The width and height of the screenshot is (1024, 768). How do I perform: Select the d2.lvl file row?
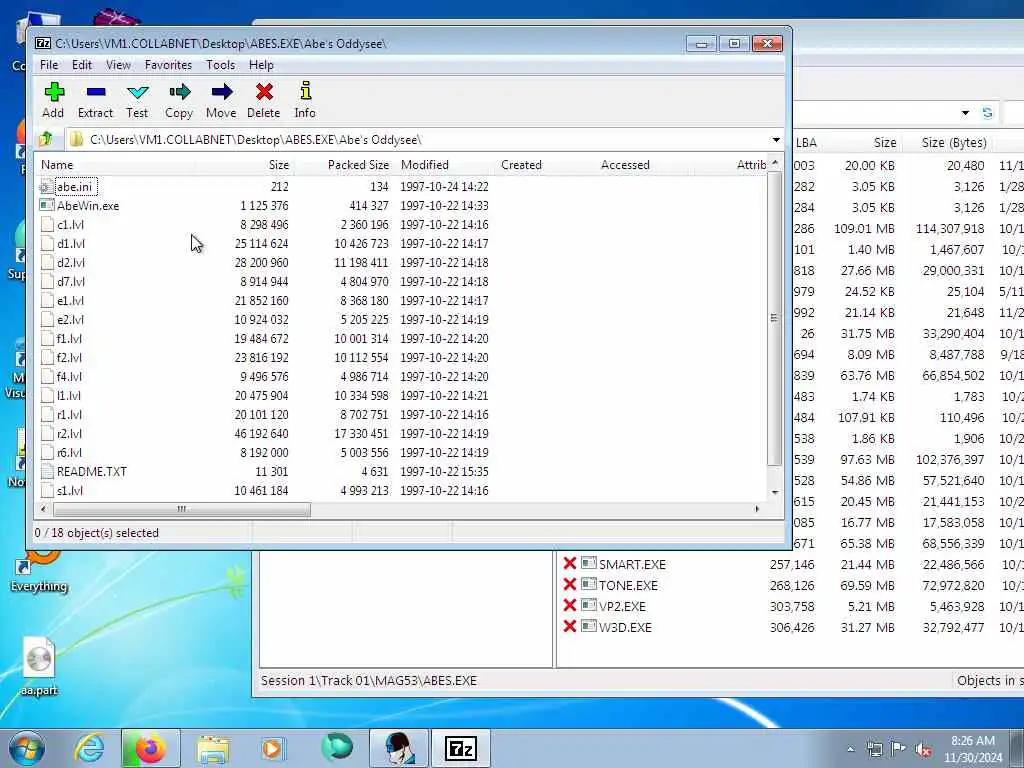[402, 263]
